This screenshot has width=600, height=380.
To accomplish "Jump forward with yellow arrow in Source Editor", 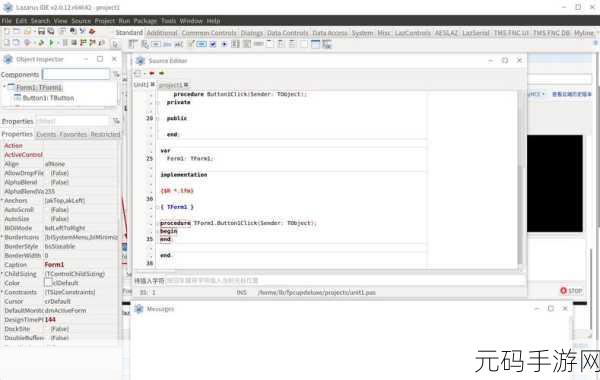I will [x=161, y=73].
